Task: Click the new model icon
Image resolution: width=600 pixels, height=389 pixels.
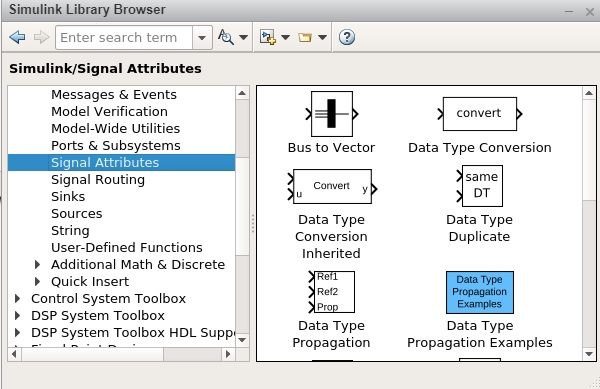Action: [x=267, y=37]
